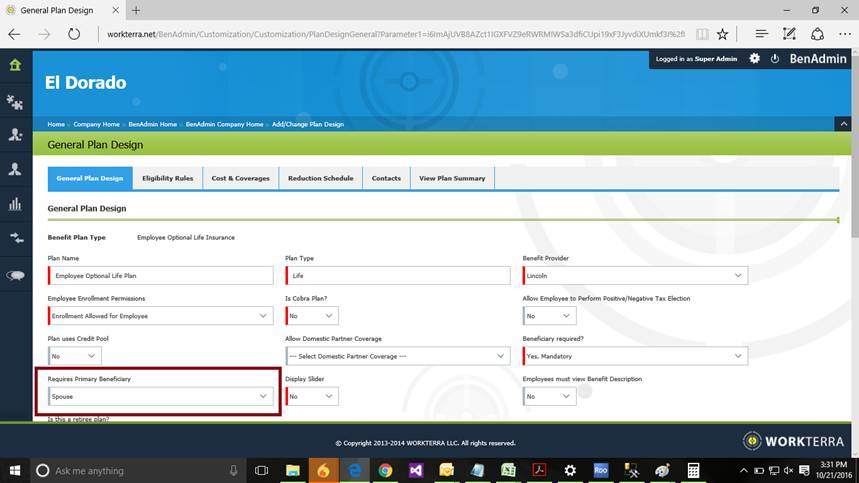Switch to General Plan Design tab
Viewport: 859px width, 483px height.
[90, 179]
